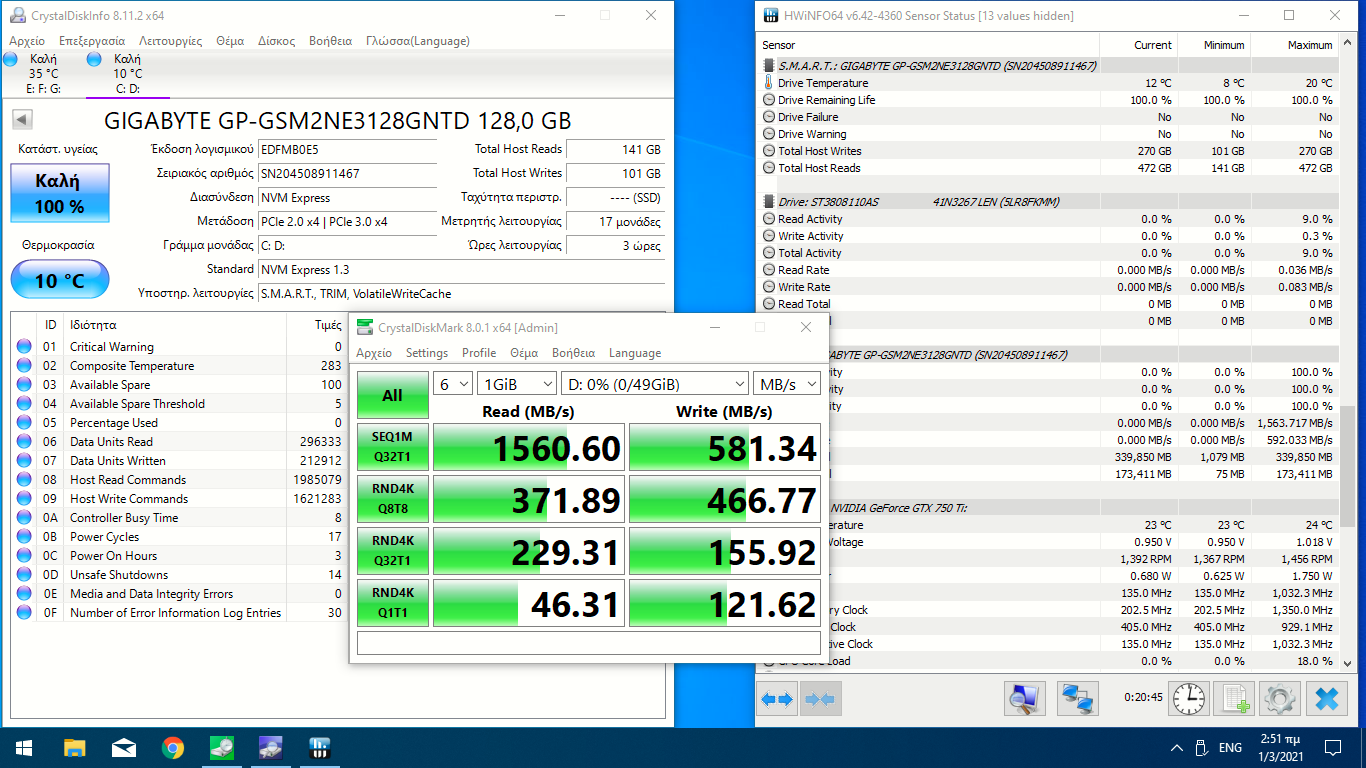Select the C: D: disk status orb
Viewport: 1366px width, 768px height.
point(95,59)
